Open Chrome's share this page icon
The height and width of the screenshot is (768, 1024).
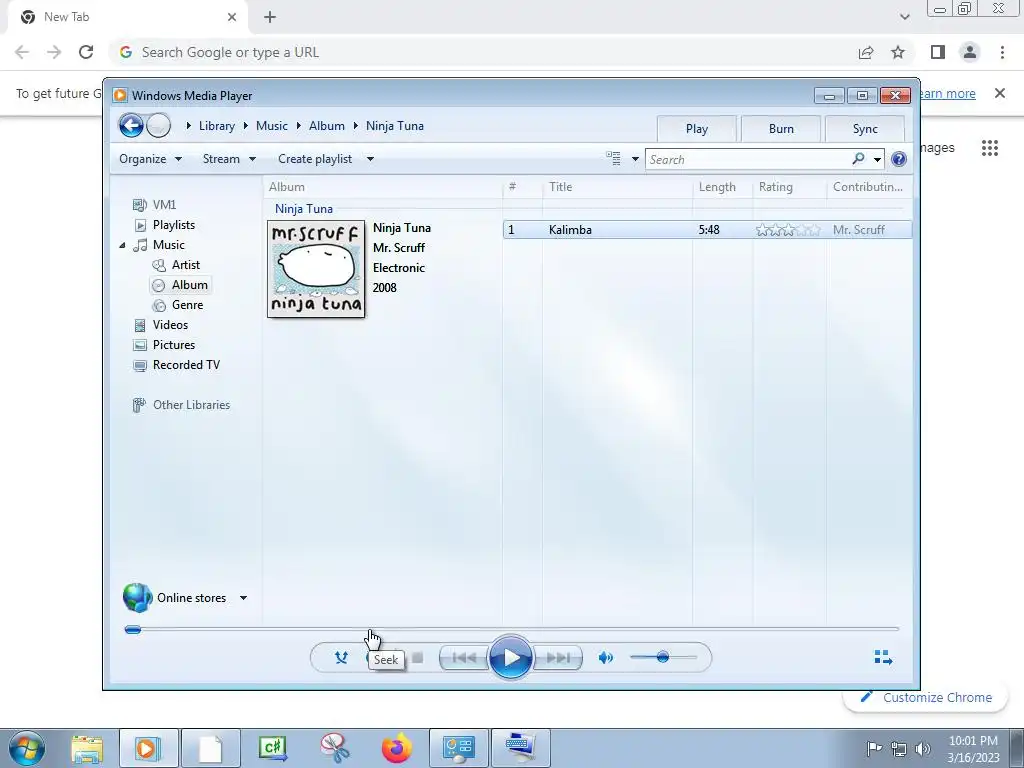click(866, 52)
